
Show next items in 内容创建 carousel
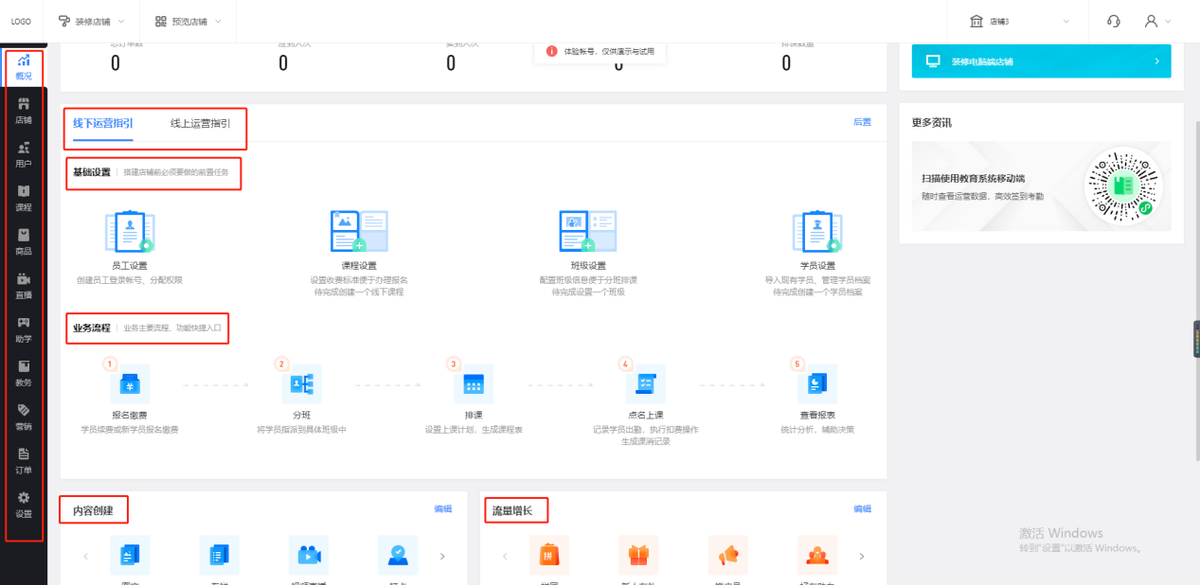[442, 556]
